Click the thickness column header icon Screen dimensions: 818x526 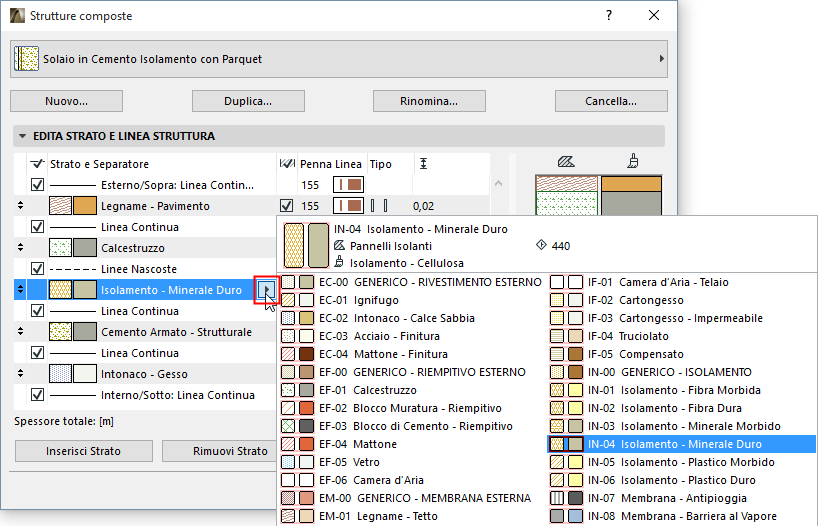coord(423,164)
